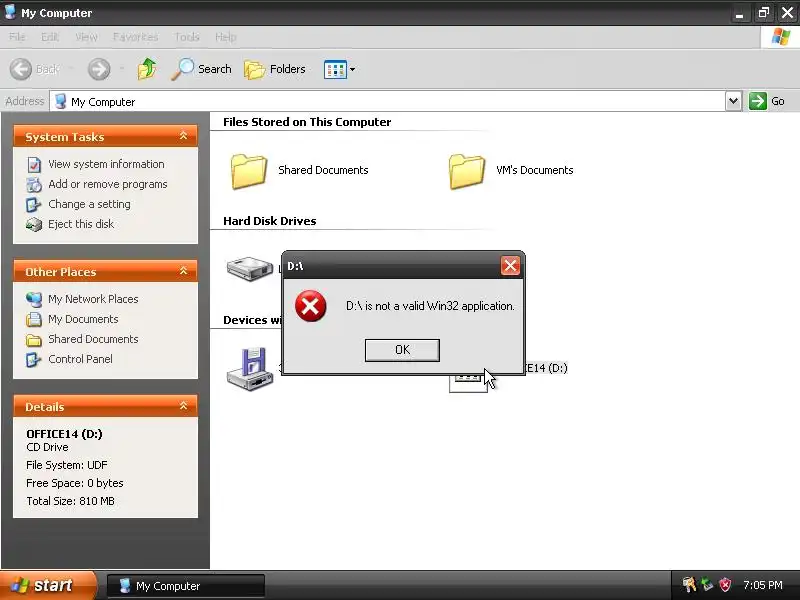Screen dimensions: 800x600
Task: Click the My Network Places icon
Action: click(x=34, y=299)
